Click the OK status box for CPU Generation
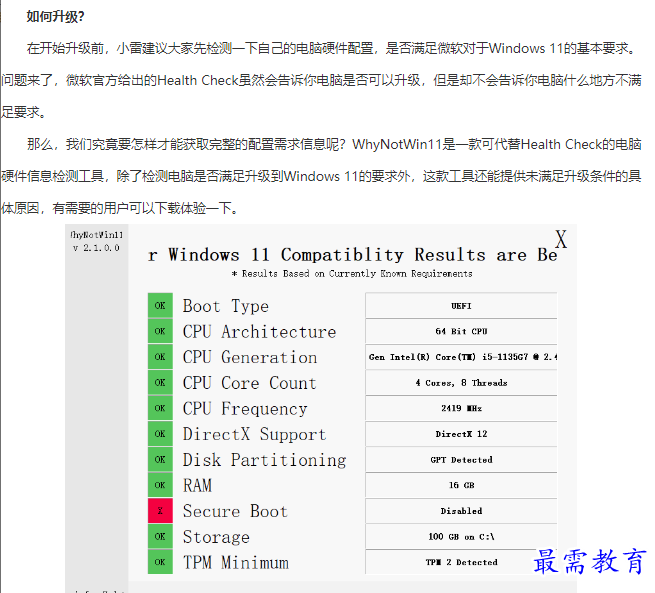This screenshot has width=655, height=593. 160,357
